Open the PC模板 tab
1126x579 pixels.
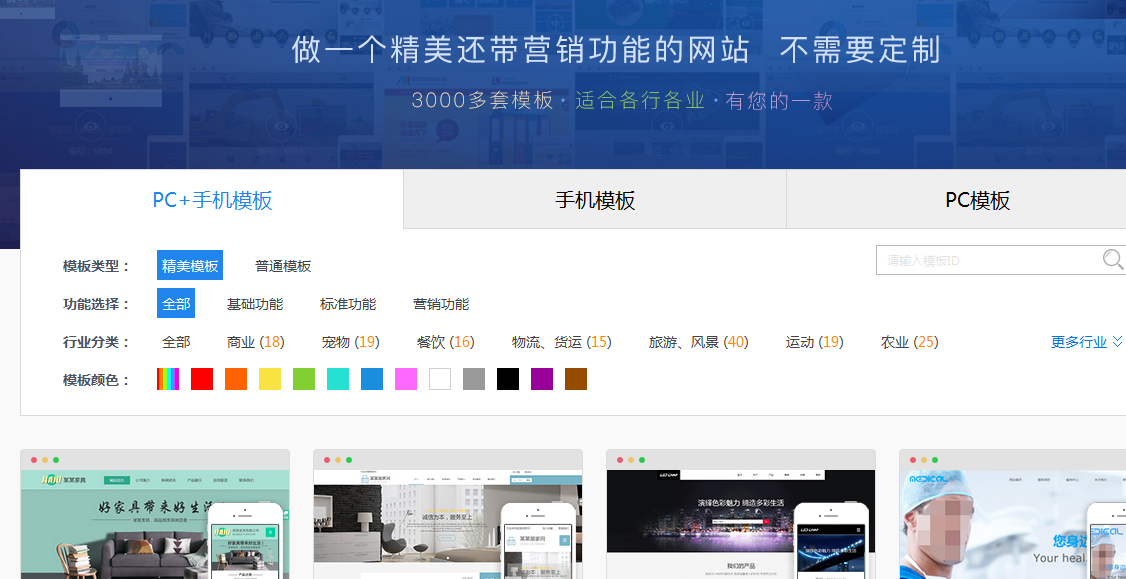point(977,200)
